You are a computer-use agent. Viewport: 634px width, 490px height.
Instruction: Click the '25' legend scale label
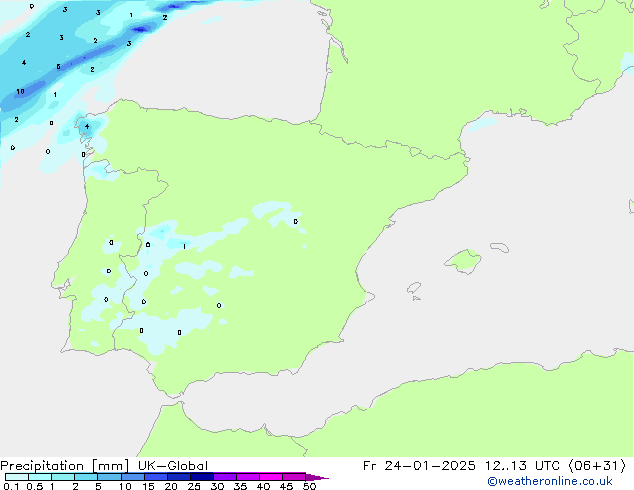194,486
